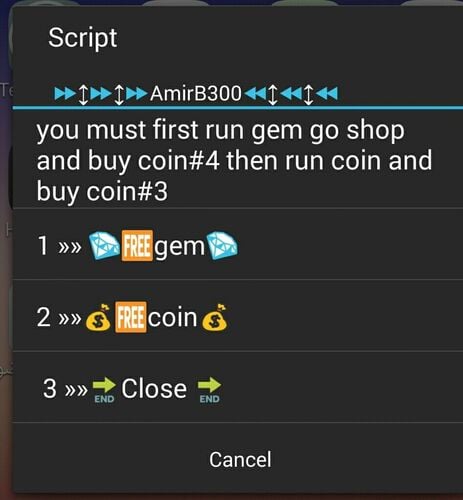This screenshot has height=500, width=463.
Task: Tap the Cancel button
Action: pos(240,459)
